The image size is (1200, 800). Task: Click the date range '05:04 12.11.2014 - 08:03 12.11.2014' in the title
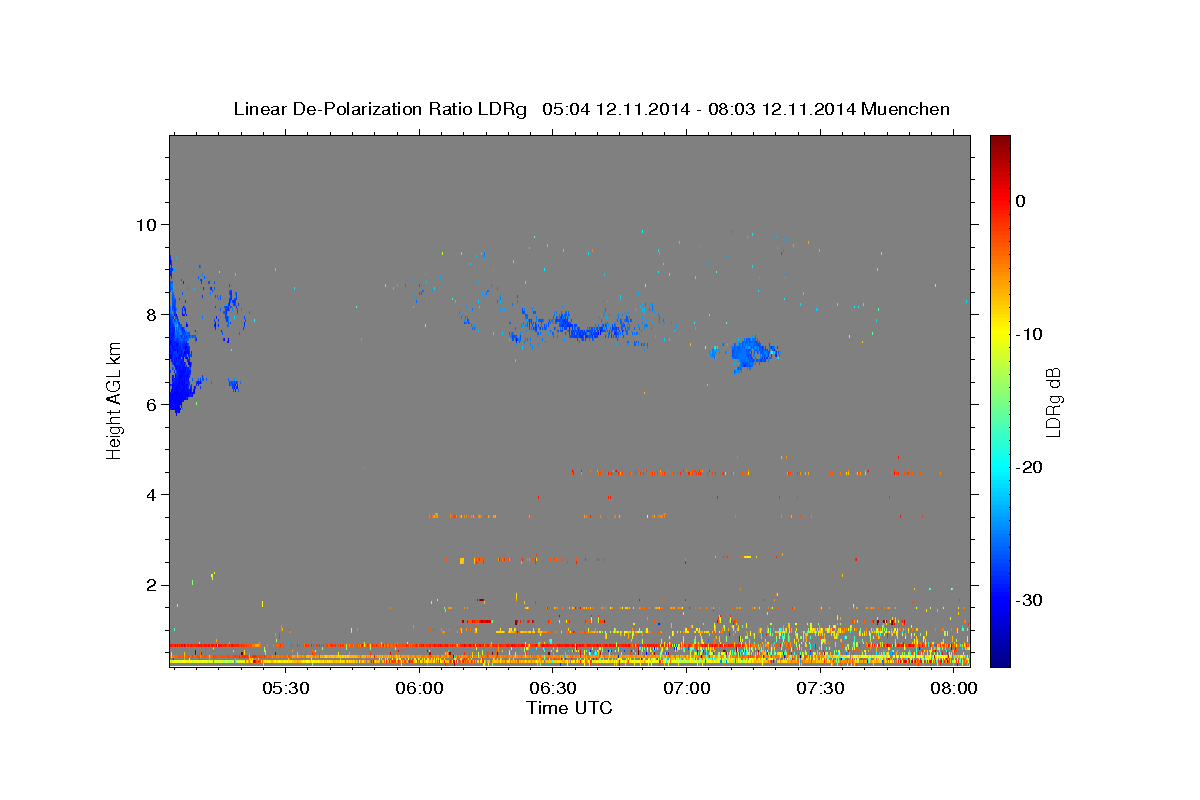click(x=698, y=109)
